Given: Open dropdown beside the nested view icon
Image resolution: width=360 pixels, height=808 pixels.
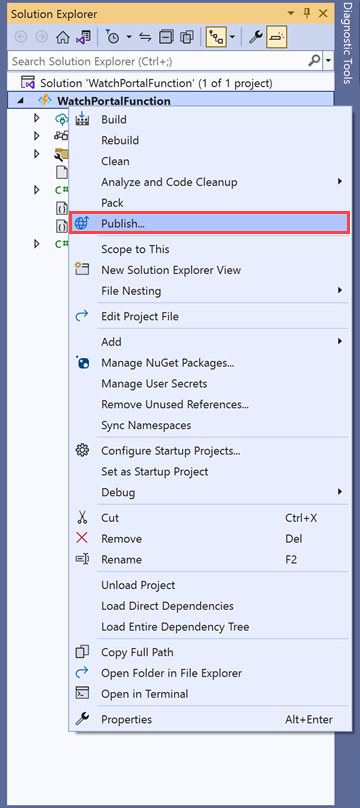Looking at the screenshot, I should [x=233, y=37].
